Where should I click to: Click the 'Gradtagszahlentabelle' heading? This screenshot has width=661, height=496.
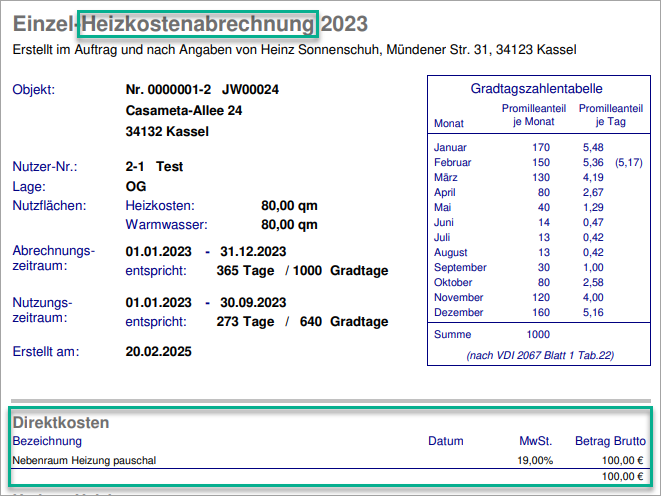(536, 88)
